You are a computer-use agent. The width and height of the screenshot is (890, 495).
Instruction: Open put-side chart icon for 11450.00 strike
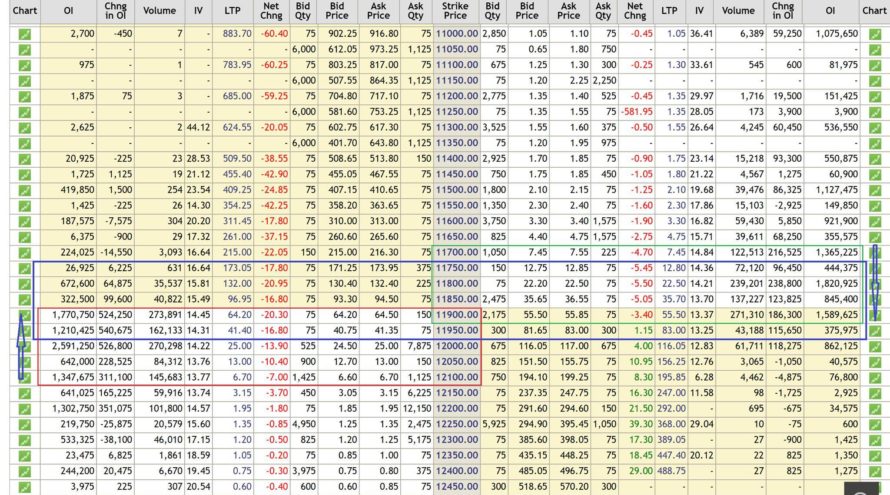coord(875,175)
